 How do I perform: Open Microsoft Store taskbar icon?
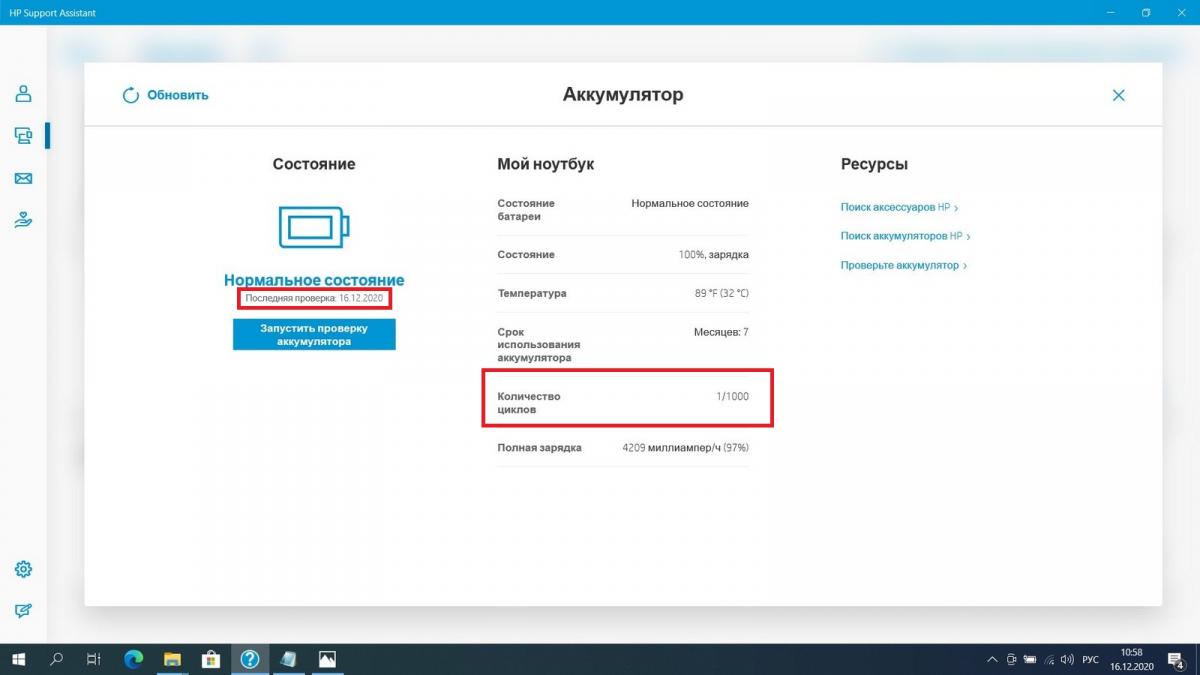211,659
